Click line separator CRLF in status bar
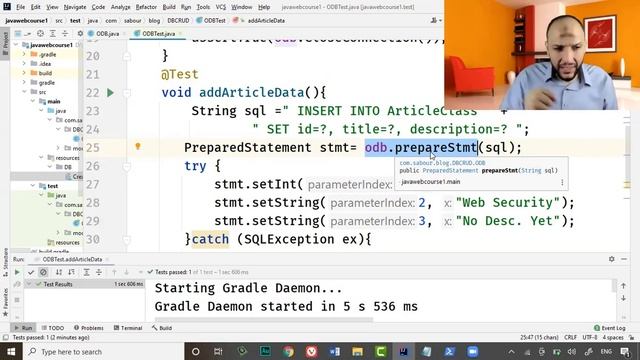640x360 pixels. [x=570, y=338]
